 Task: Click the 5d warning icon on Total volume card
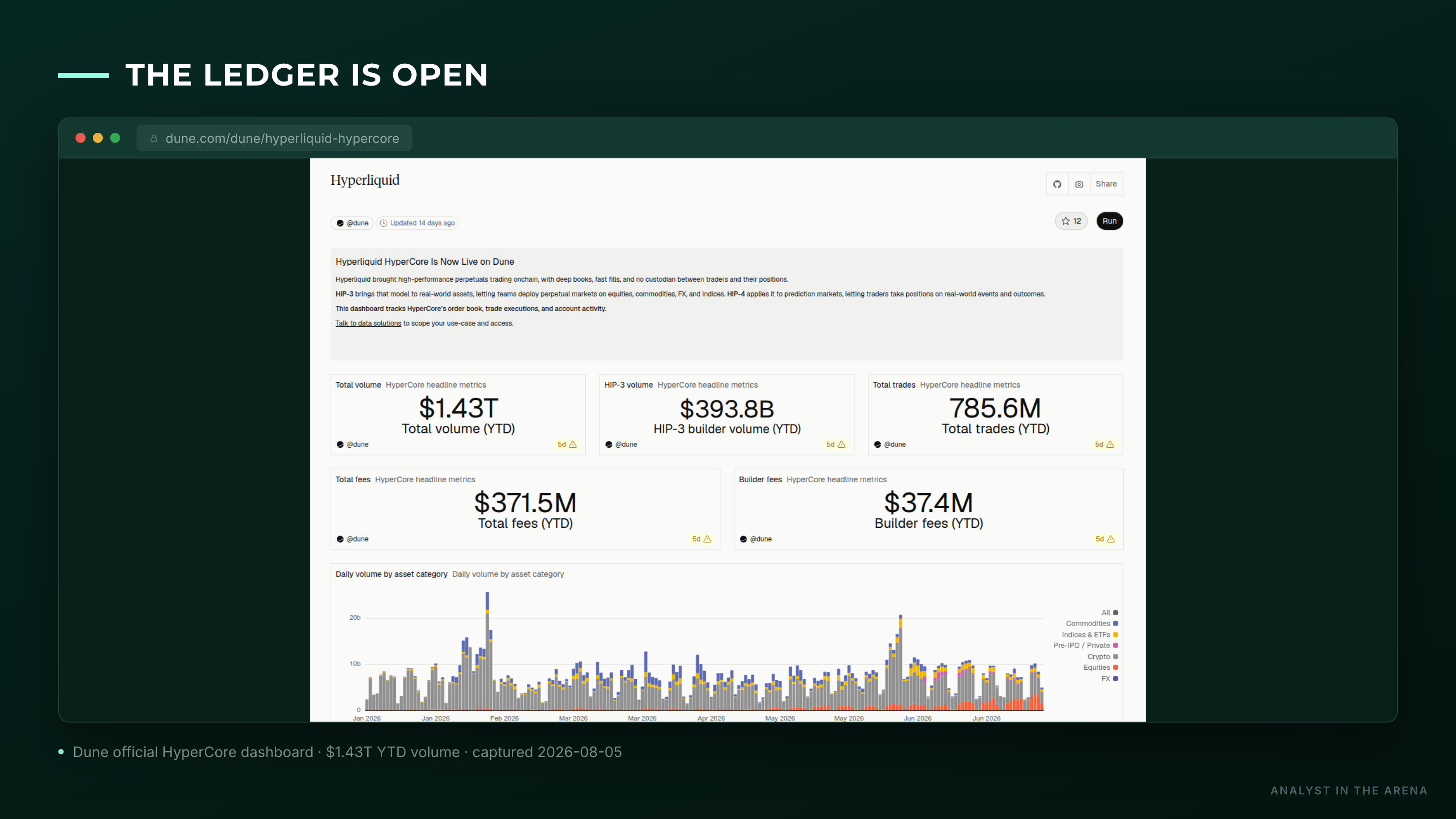pyautogui.click(x=567, y=444)
